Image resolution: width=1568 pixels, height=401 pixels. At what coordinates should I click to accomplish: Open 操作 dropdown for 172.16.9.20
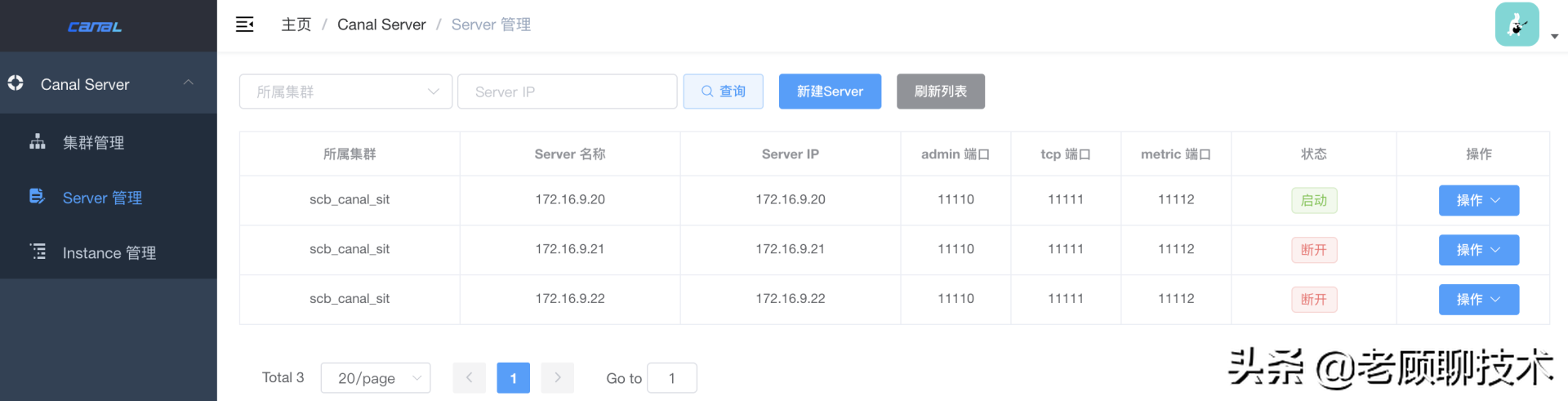point(1479,200)
